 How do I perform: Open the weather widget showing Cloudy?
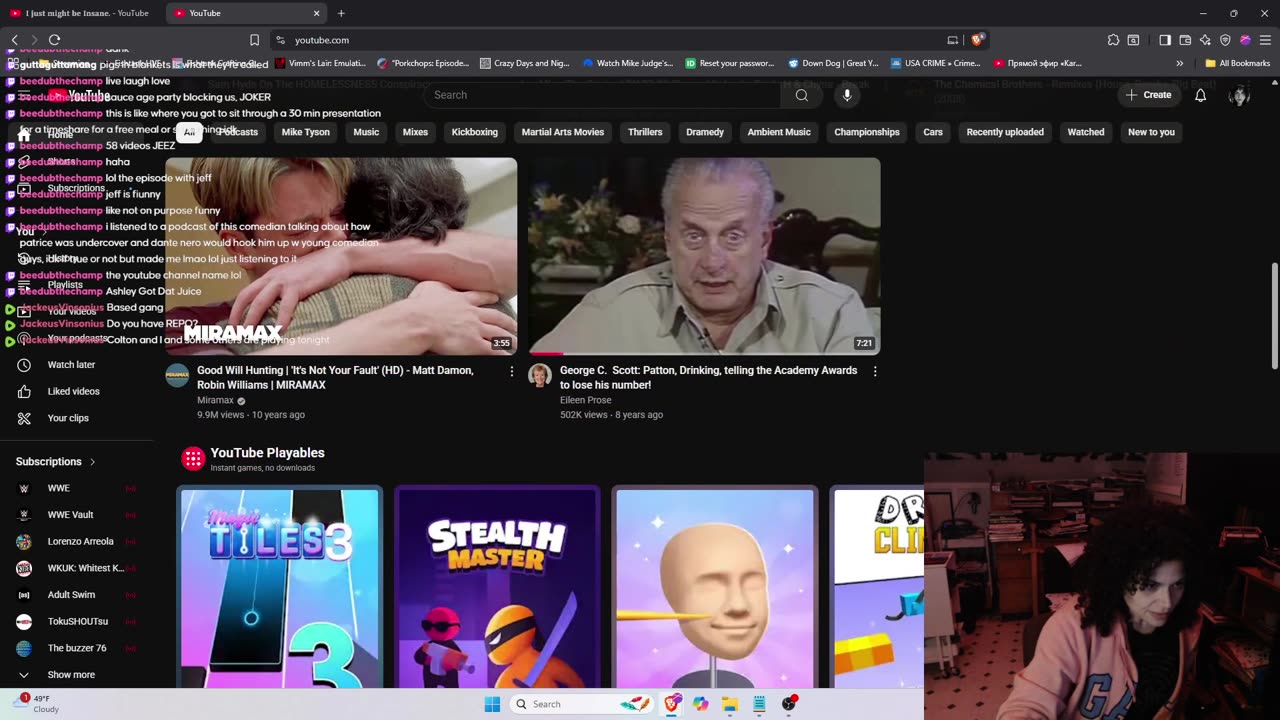(x=38, y=704)
